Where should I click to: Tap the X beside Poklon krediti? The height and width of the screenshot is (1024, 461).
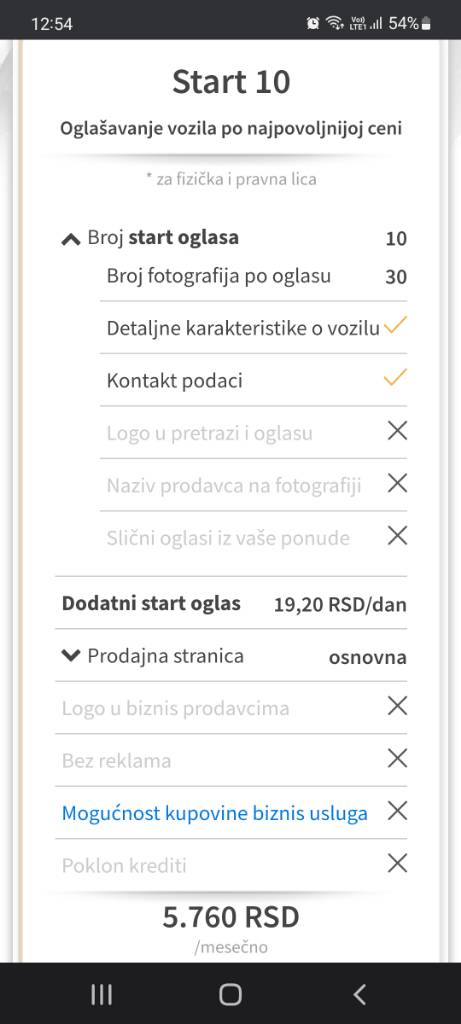tap(397, 863)
